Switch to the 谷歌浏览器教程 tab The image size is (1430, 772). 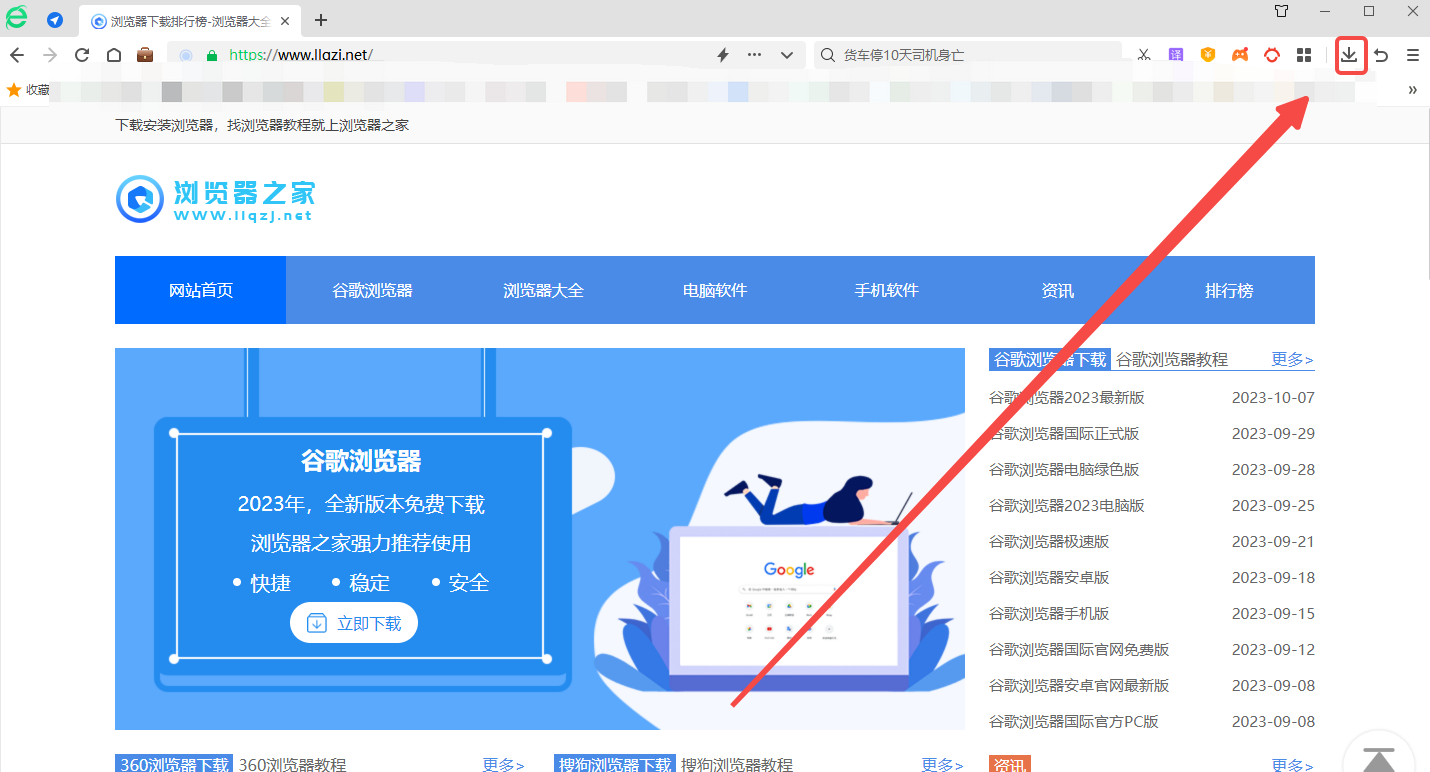click(x=1172, y=358)
